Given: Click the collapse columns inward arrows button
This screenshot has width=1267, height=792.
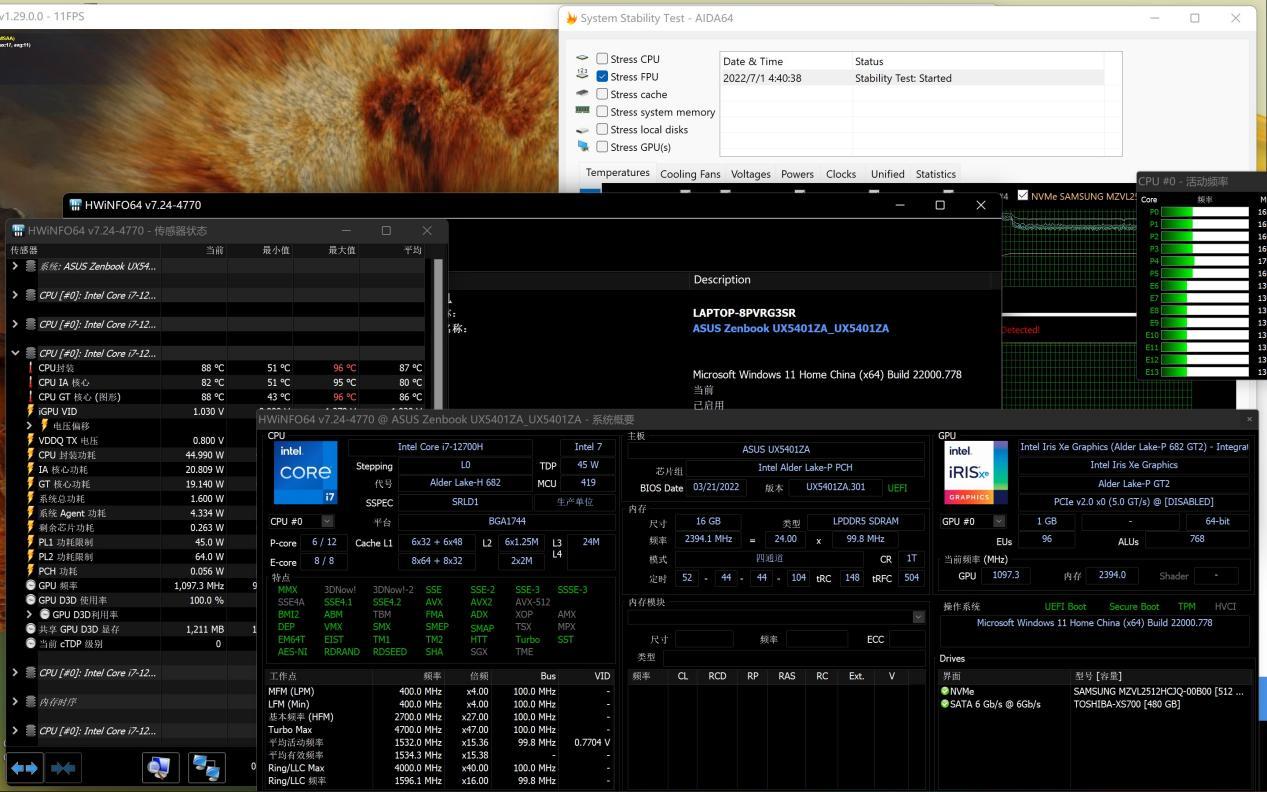Looking at the screenshot, I should [63, 768].
